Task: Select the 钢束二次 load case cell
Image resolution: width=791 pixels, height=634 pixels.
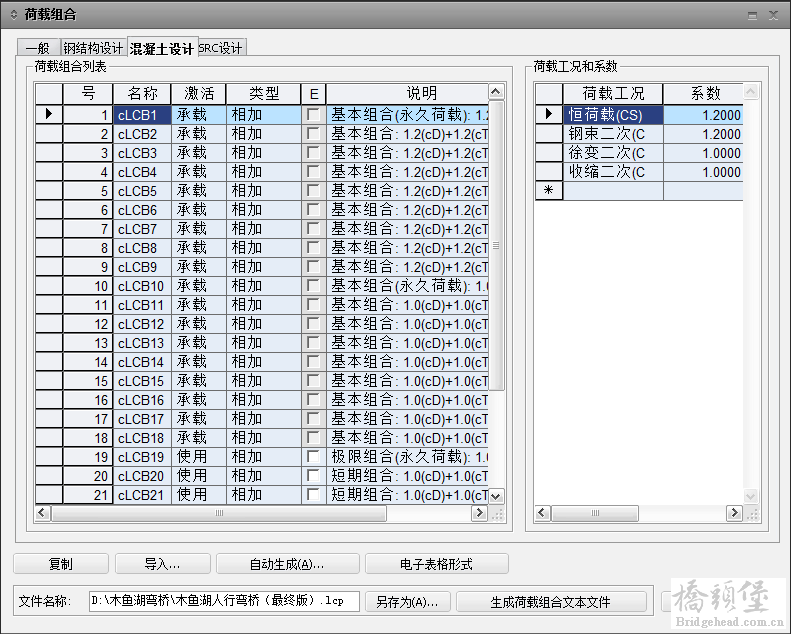Action: click(613, 134)
